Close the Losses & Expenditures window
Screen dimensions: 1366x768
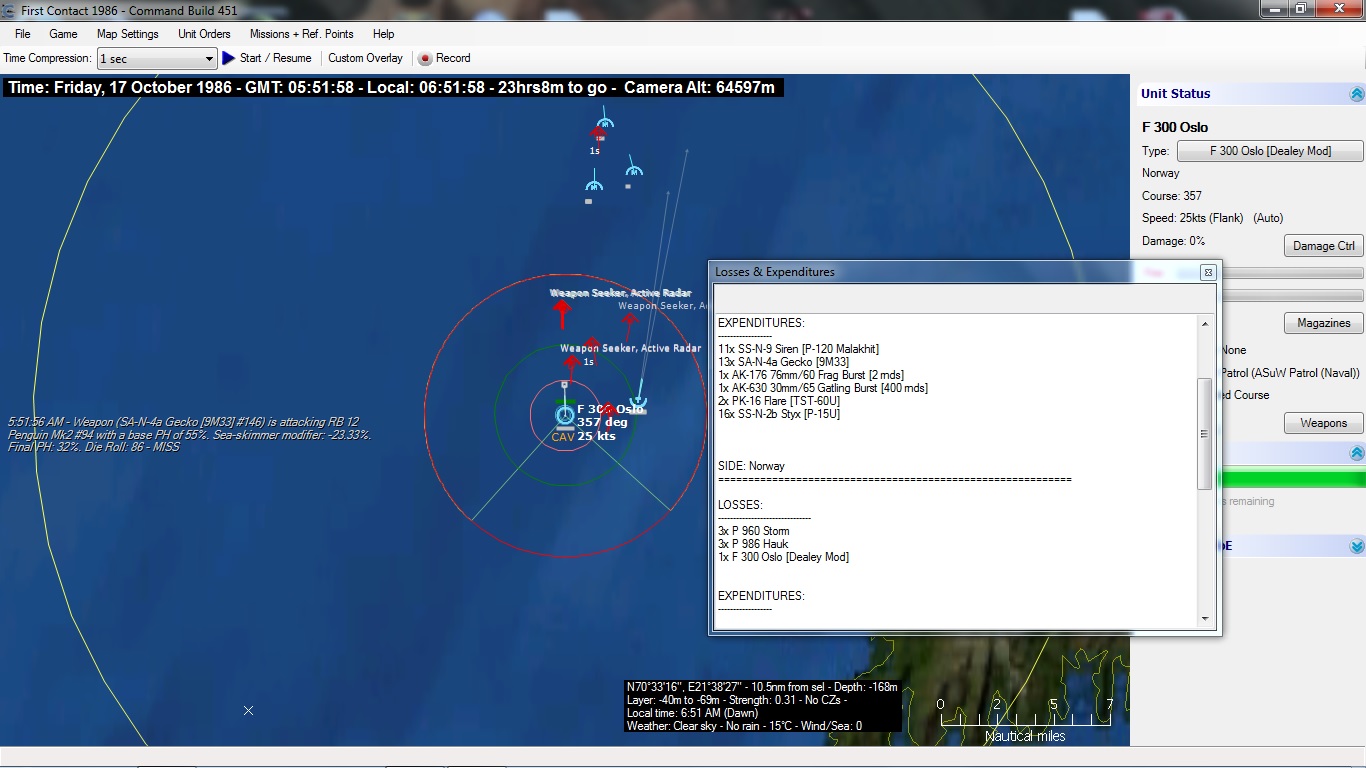tap(1207, 272)
